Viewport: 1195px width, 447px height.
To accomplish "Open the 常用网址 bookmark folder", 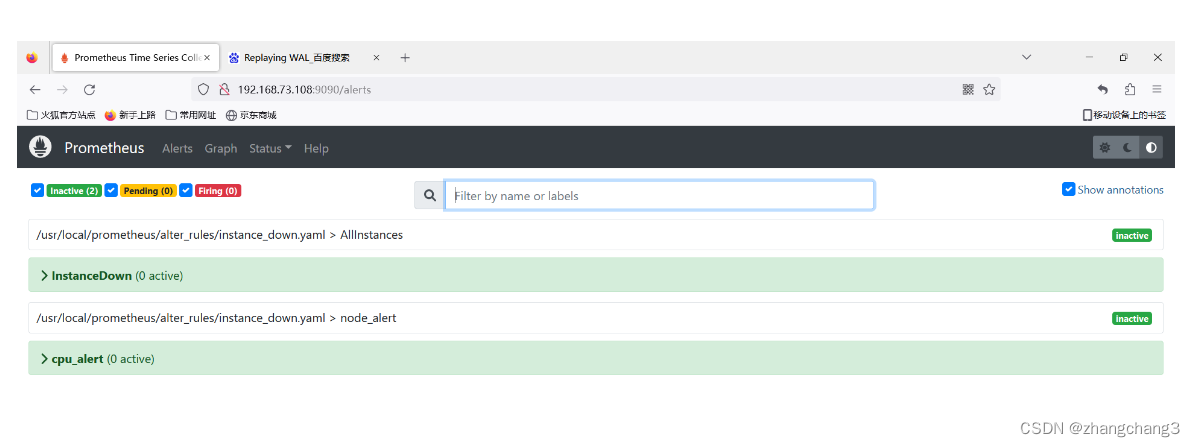I will 191,115.
